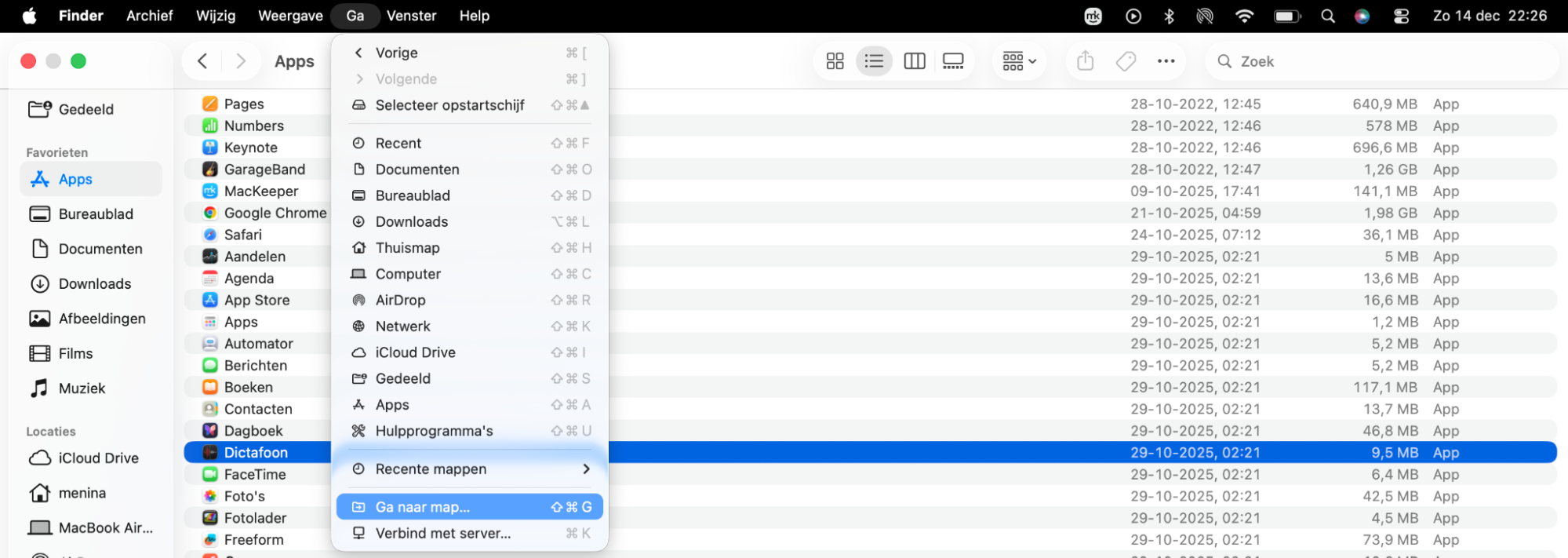Switch to column view
Screen dimensions: 1568x558
tap(914, 61)
